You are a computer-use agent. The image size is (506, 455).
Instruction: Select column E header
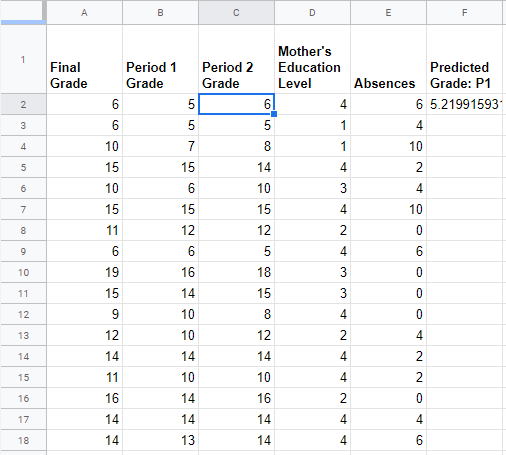(388, 13)
